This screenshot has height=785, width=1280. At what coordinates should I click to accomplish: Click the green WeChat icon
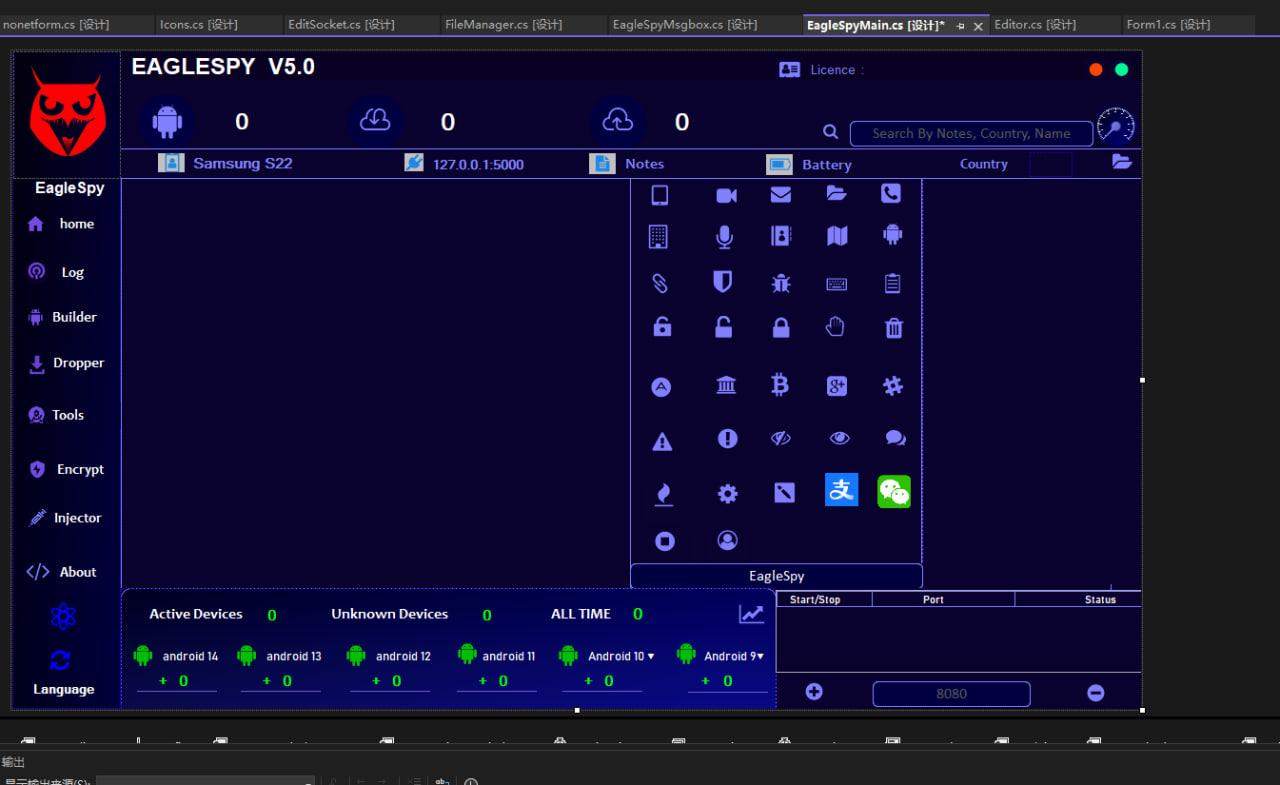pyautogui.click(x=894, y=491)
